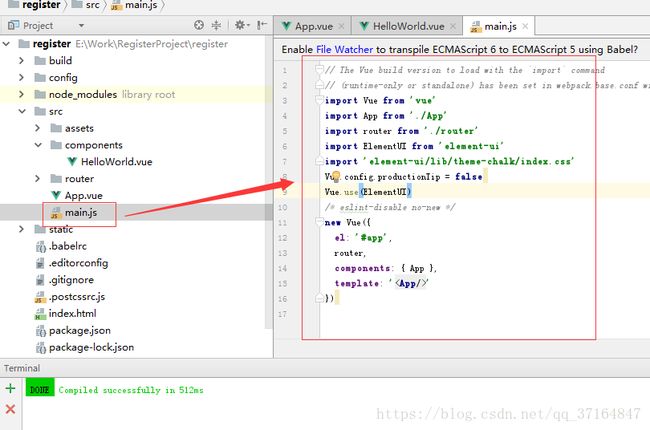Click the scroll-from-source target icon
Image resolution: width=650 pixels, height=430 pixels.
pos(199,25)
